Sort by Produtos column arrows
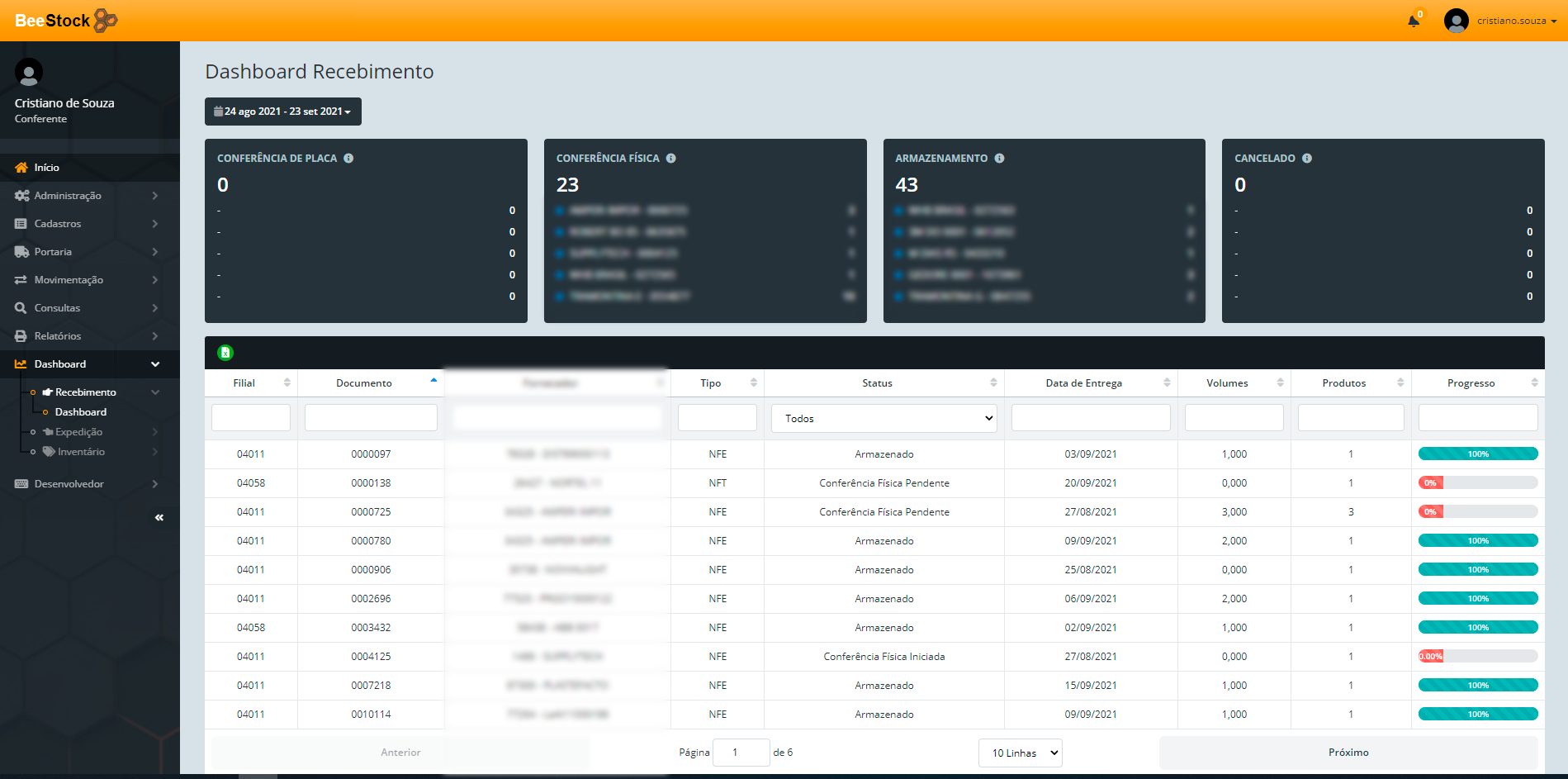 tap(1400, 382)
